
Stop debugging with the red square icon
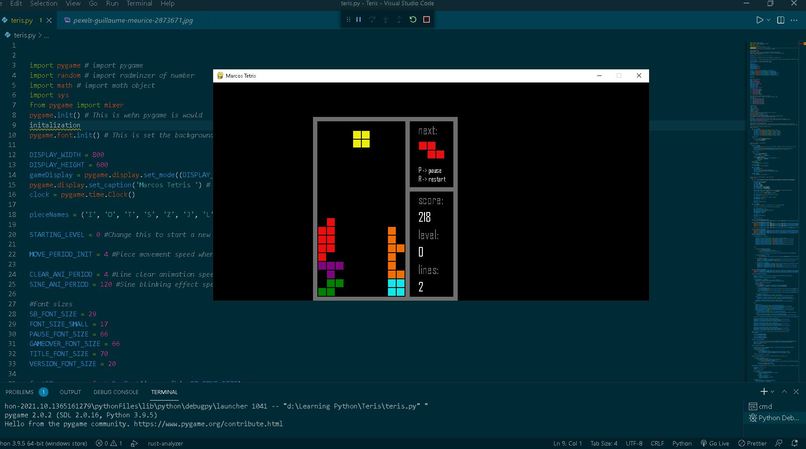pos(426,20)
